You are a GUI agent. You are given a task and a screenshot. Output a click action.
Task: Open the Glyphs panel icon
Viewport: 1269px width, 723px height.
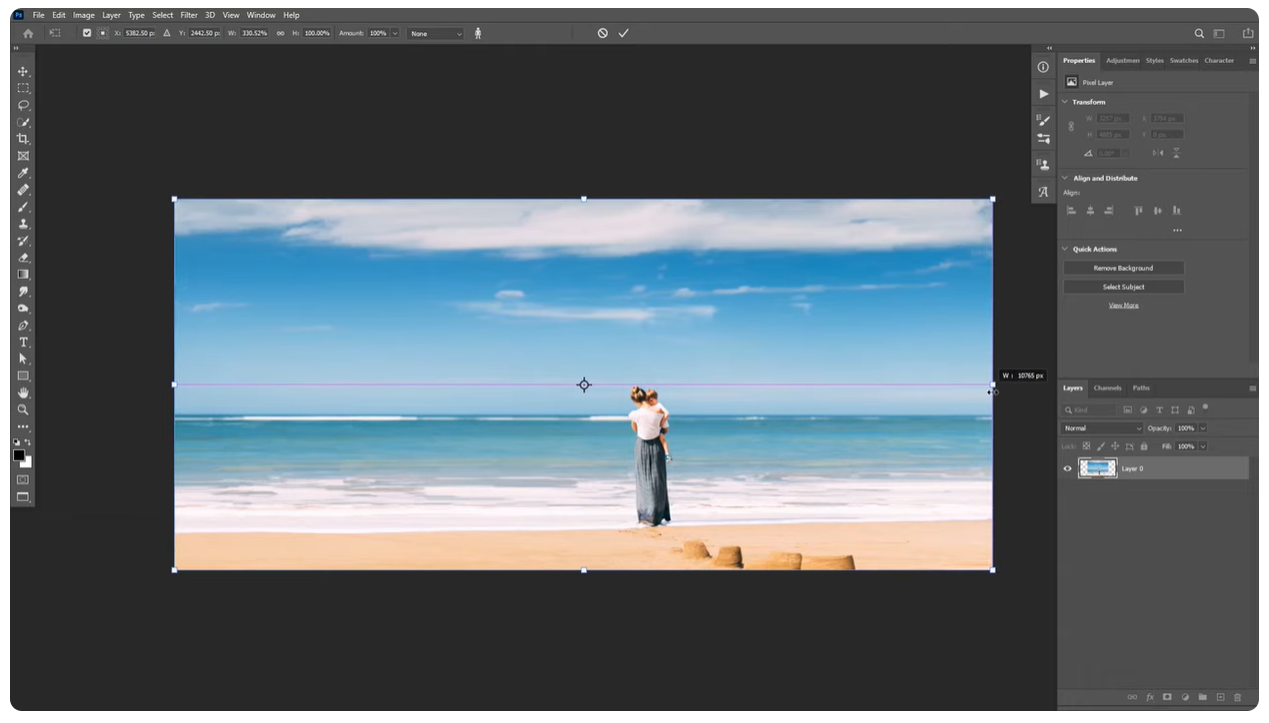(x=1044, y=192)
